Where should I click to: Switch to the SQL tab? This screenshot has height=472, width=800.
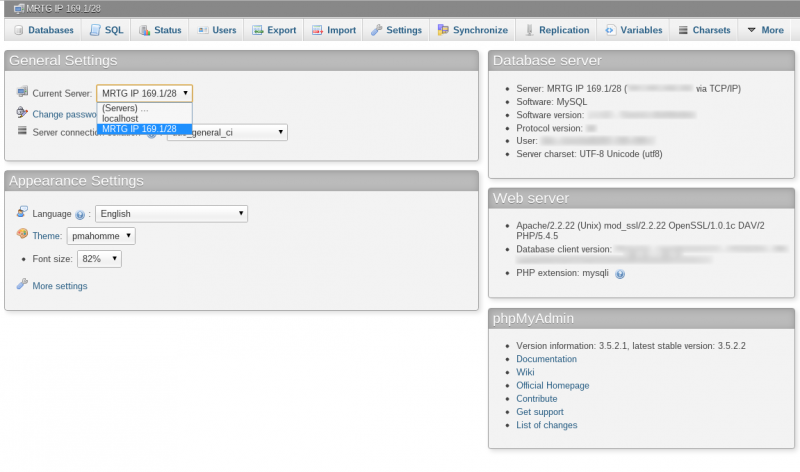[x=106, y=30]
